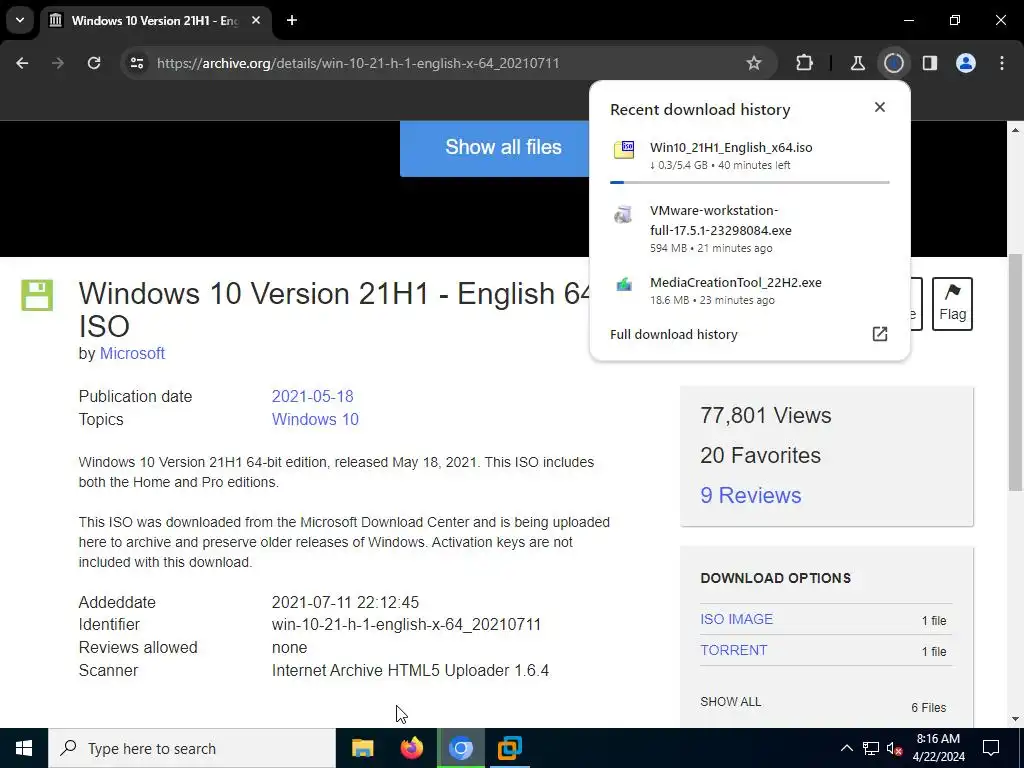The width and height of the screenshot is (1024, 768).
Task: Click the ISO download progress bar
Action: tap(750, 182)
